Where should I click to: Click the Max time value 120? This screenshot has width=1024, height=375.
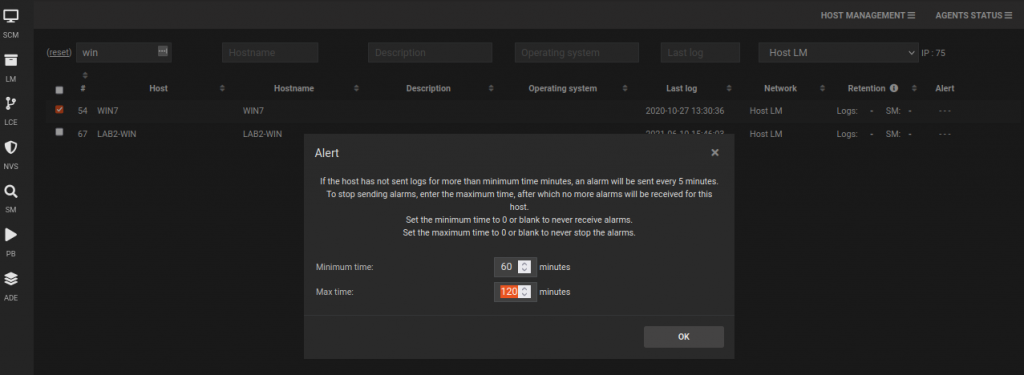pyautogui.click(x=509, y=291)
